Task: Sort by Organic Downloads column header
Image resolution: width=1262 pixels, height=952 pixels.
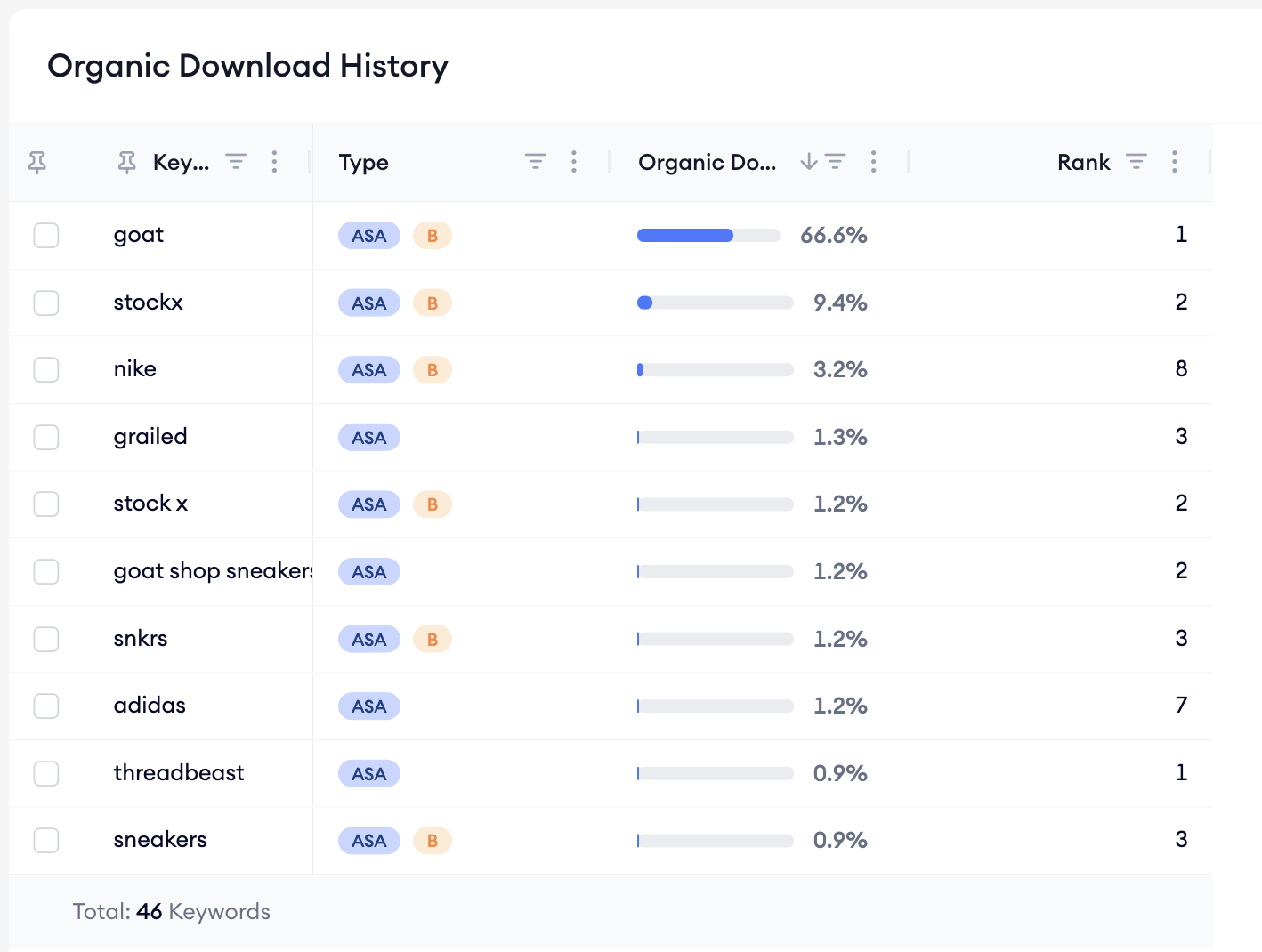Action: [708, 163]
